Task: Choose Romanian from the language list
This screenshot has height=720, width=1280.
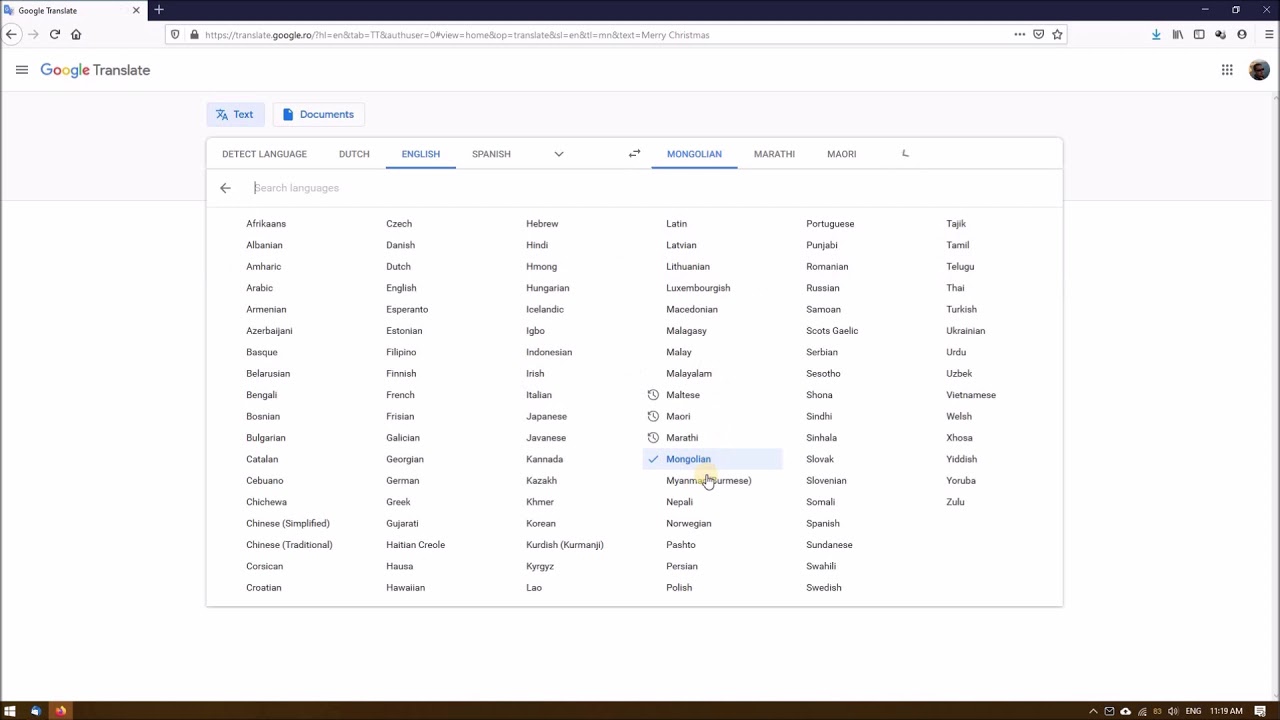Action: pos(827,267)
